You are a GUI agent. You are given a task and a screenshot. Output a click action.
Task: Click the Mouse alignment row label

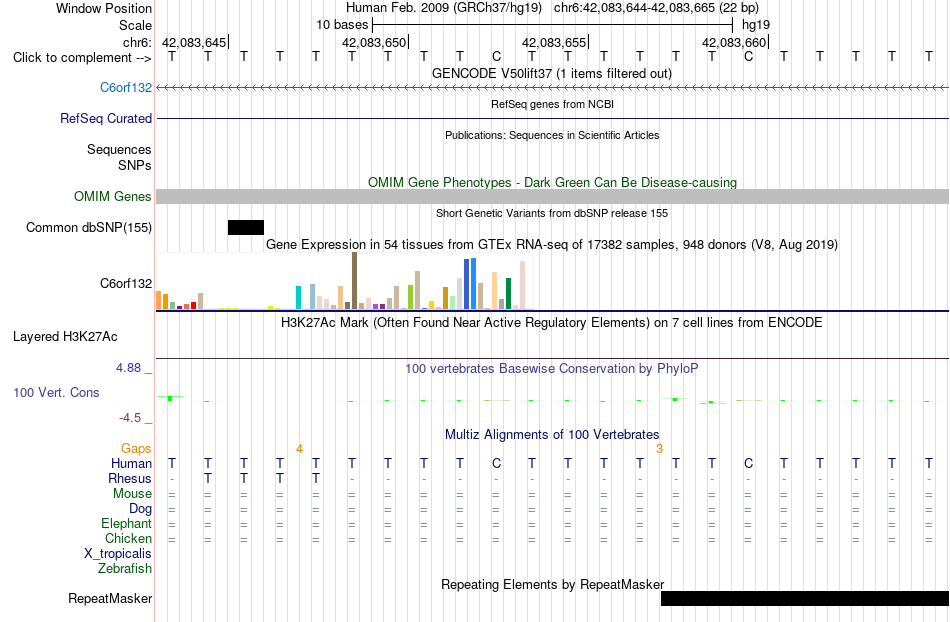(x=132, y=494)
